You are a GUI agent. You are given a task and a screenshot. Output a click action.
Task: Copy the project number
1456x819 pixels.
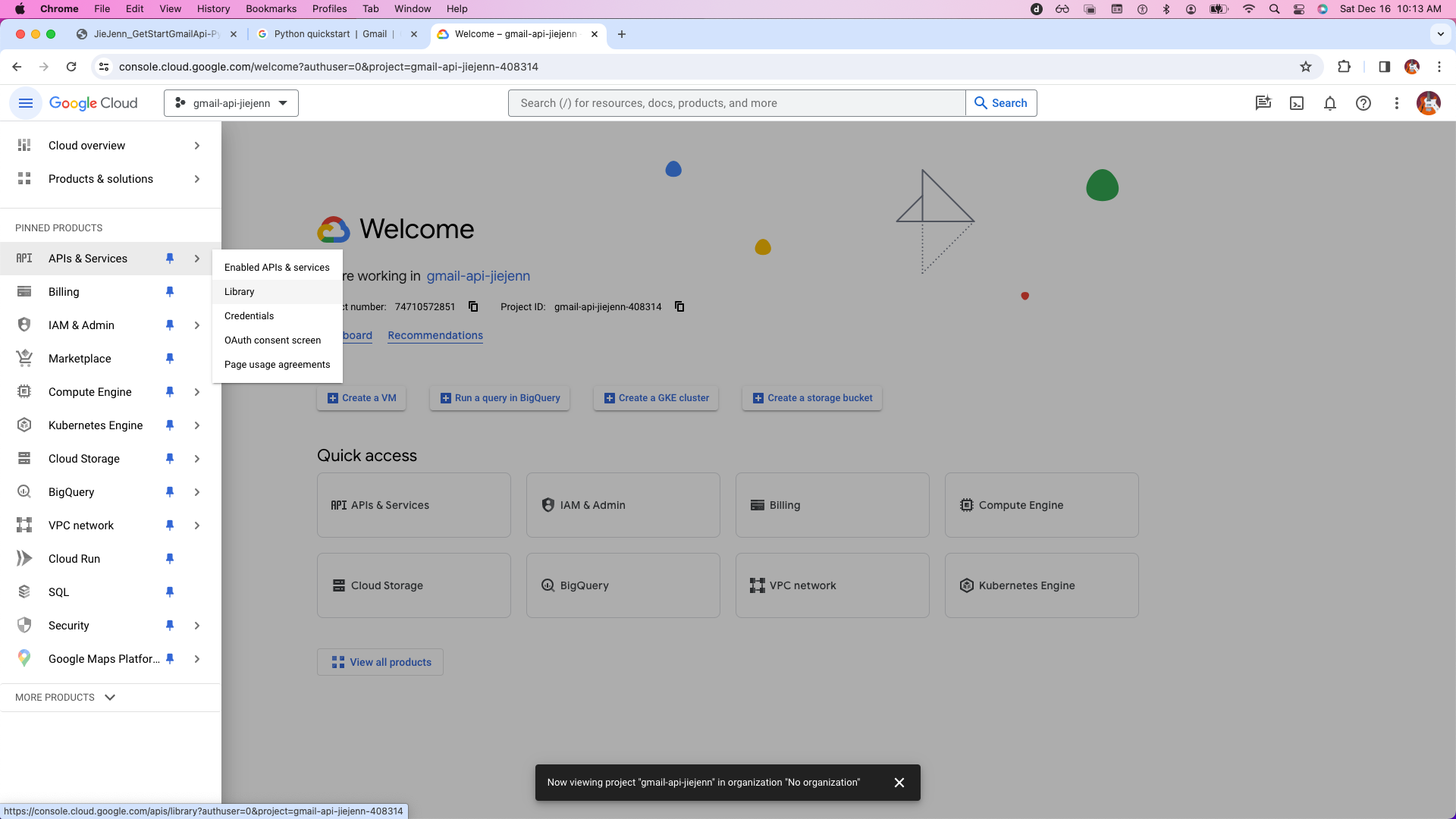(x=473, y=306)
